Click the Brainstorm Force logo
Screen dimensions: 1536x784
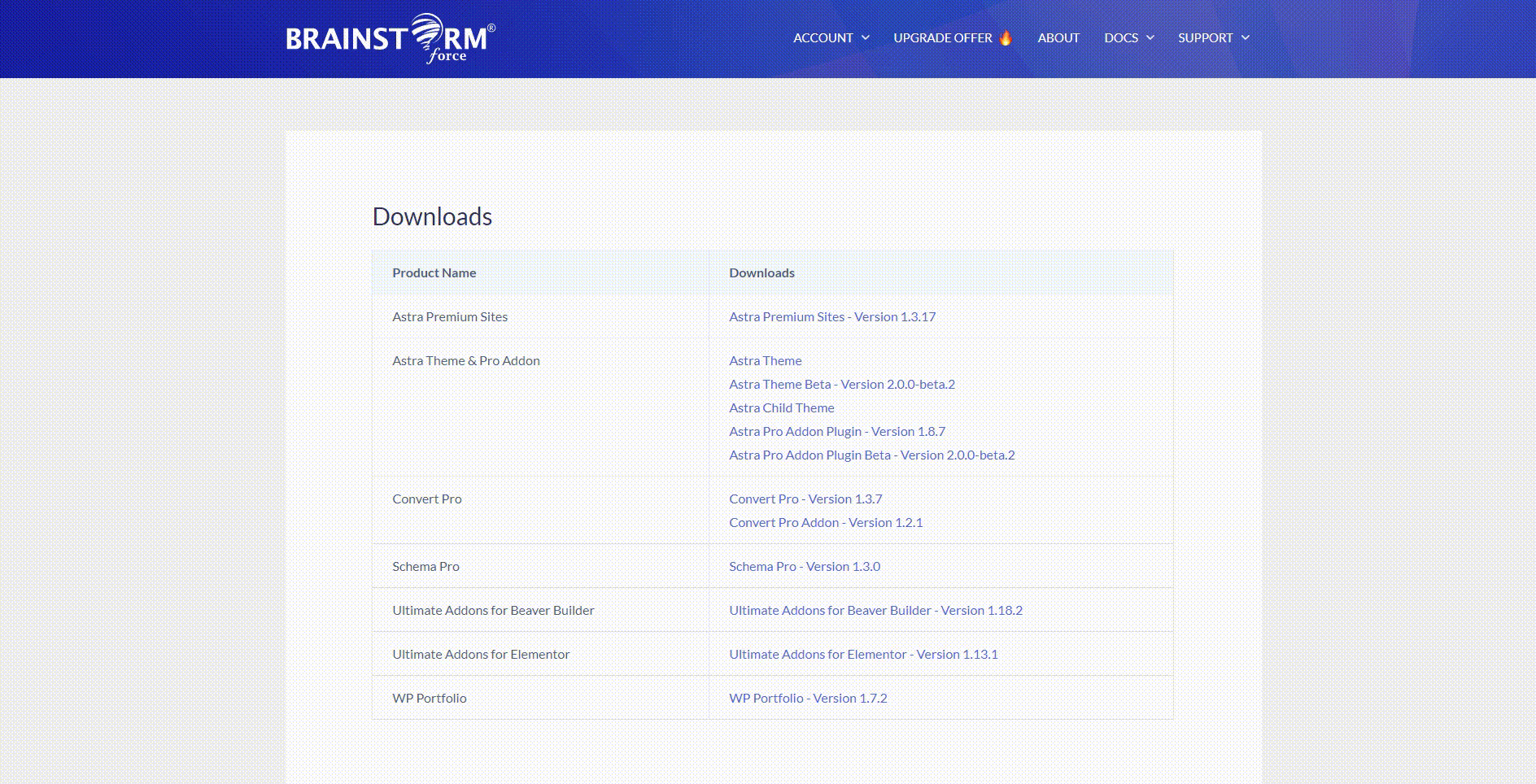[x=391, y=37]
